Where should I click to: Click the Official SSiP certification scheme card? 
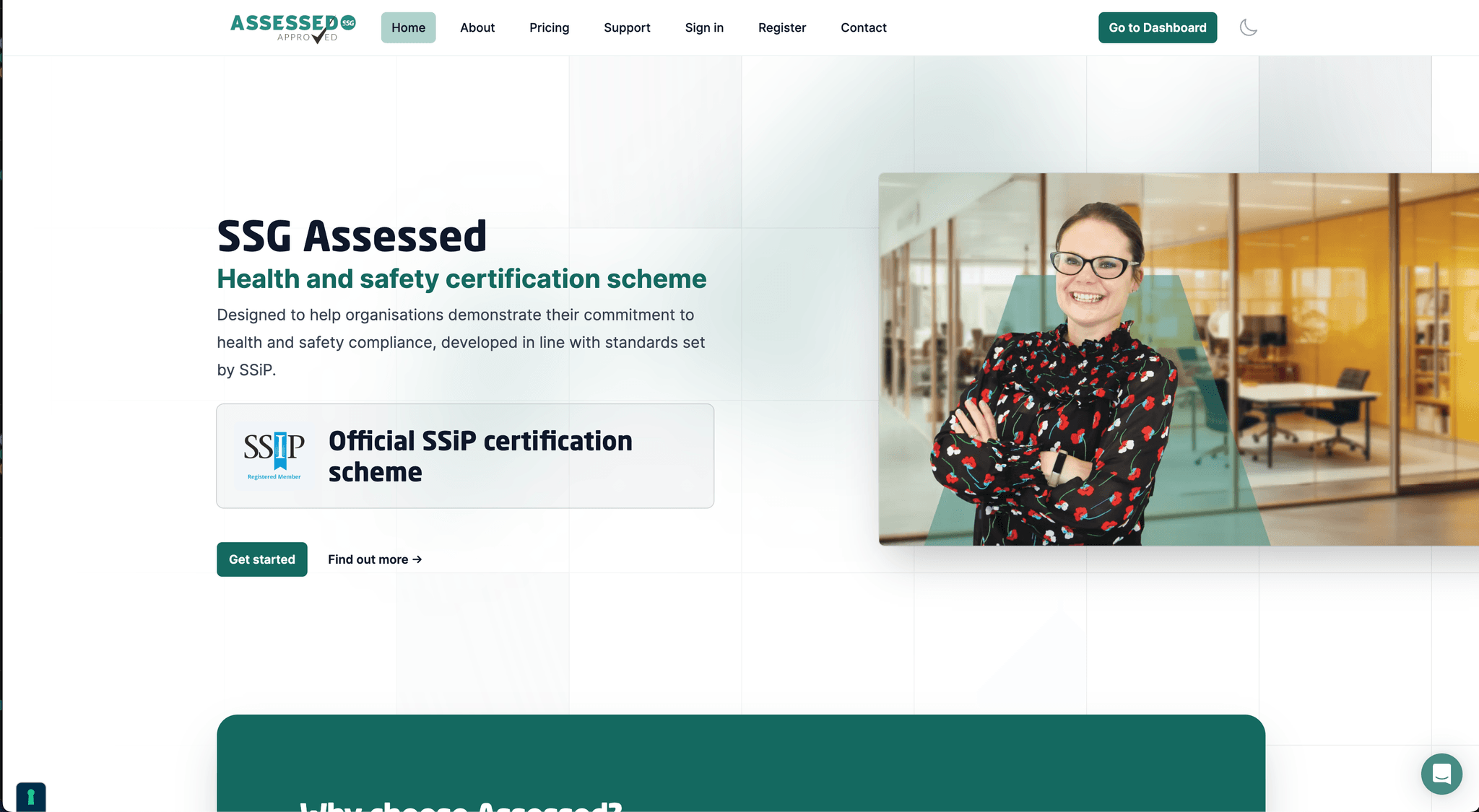click(464, 455)
